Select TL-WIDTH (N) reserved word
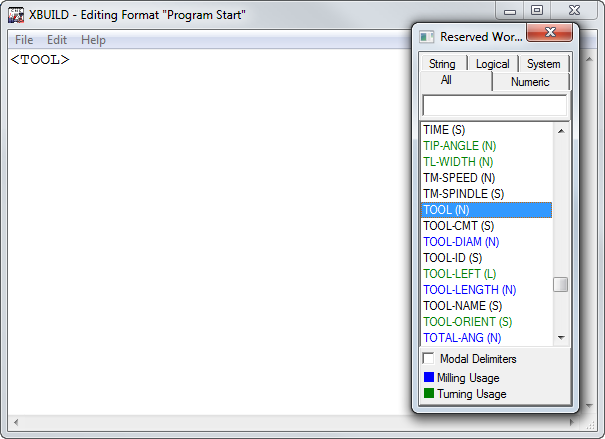The image size is (605, 439). 486,162
